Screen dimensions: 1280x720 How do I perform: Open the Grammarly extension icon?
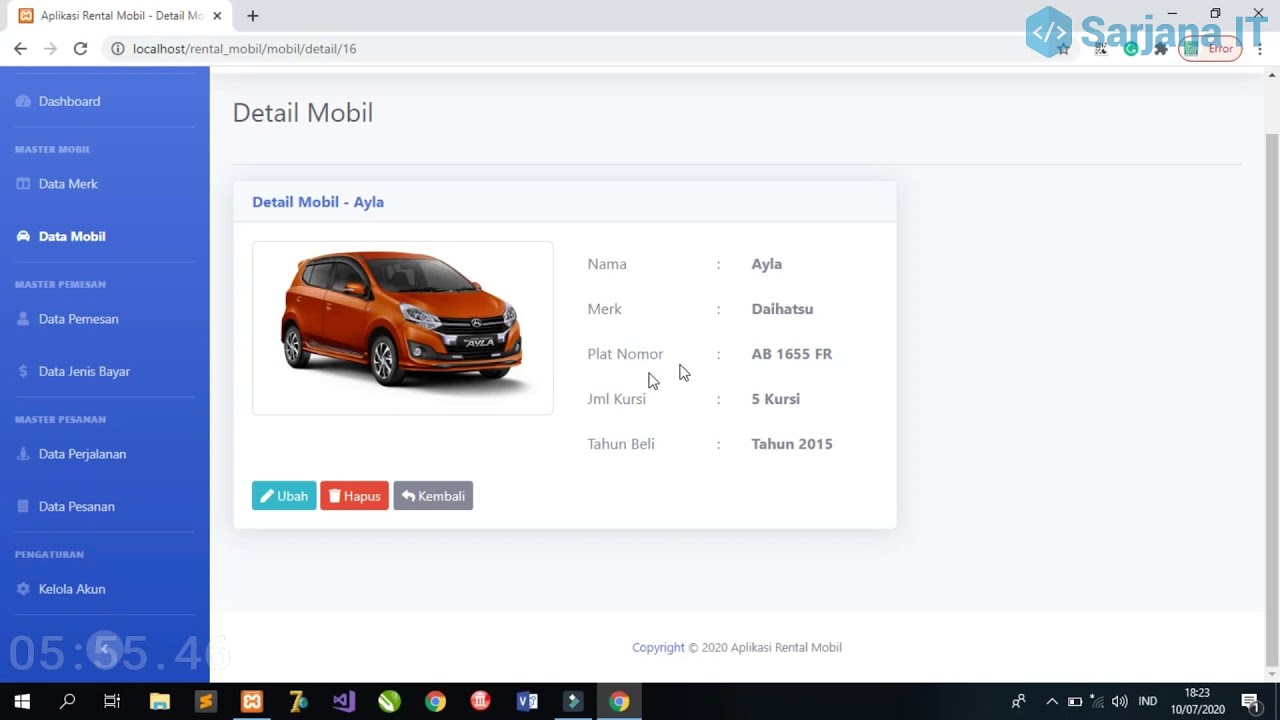(1131, 48)
